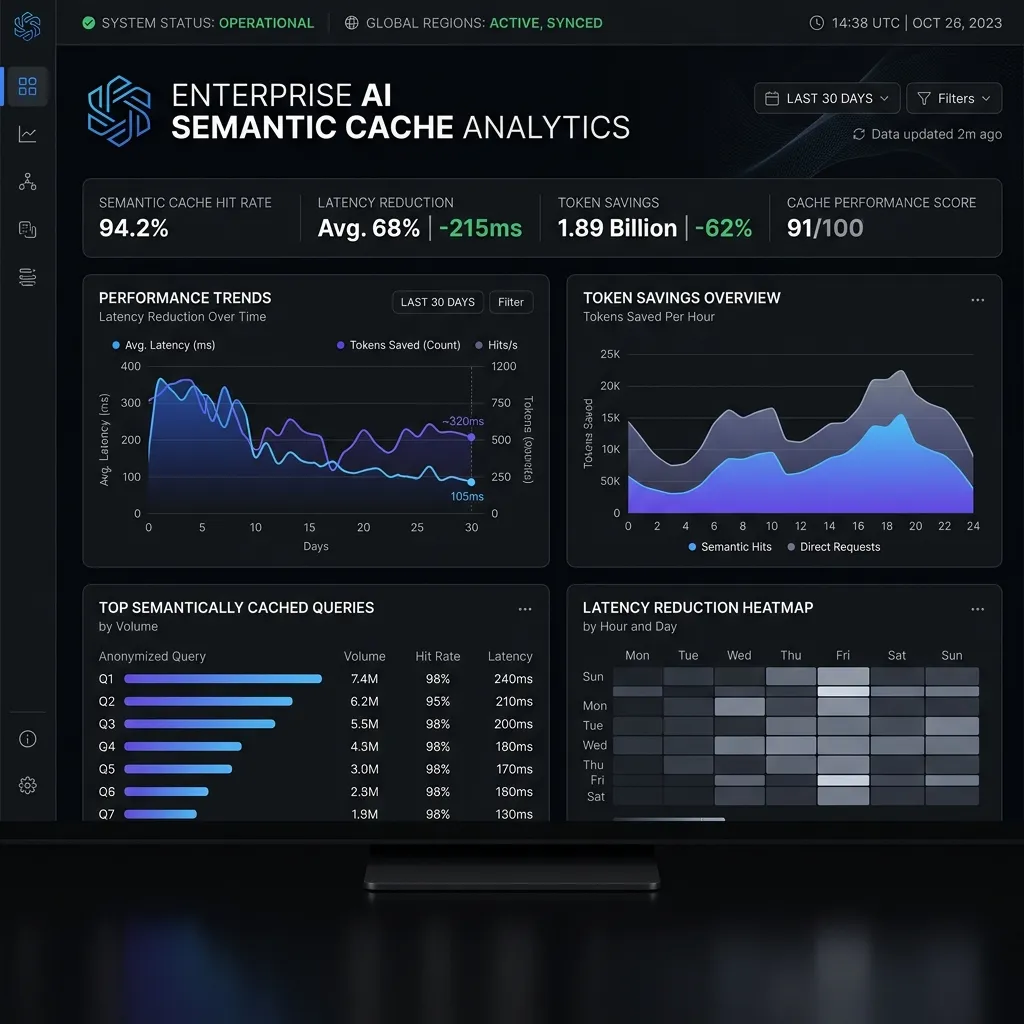Image resolution: width=1024 pixels, height=1024 pixels.
Task: Open the settings gear in sidebar
Action: click(x=27, y=785)
